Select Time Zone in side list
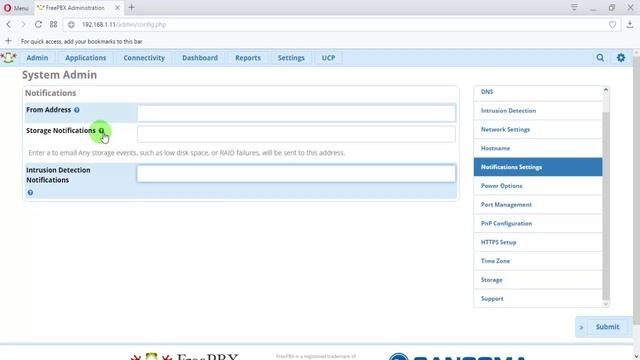The width and height of the screenshot is (640, 360). [x=538, y=261]
